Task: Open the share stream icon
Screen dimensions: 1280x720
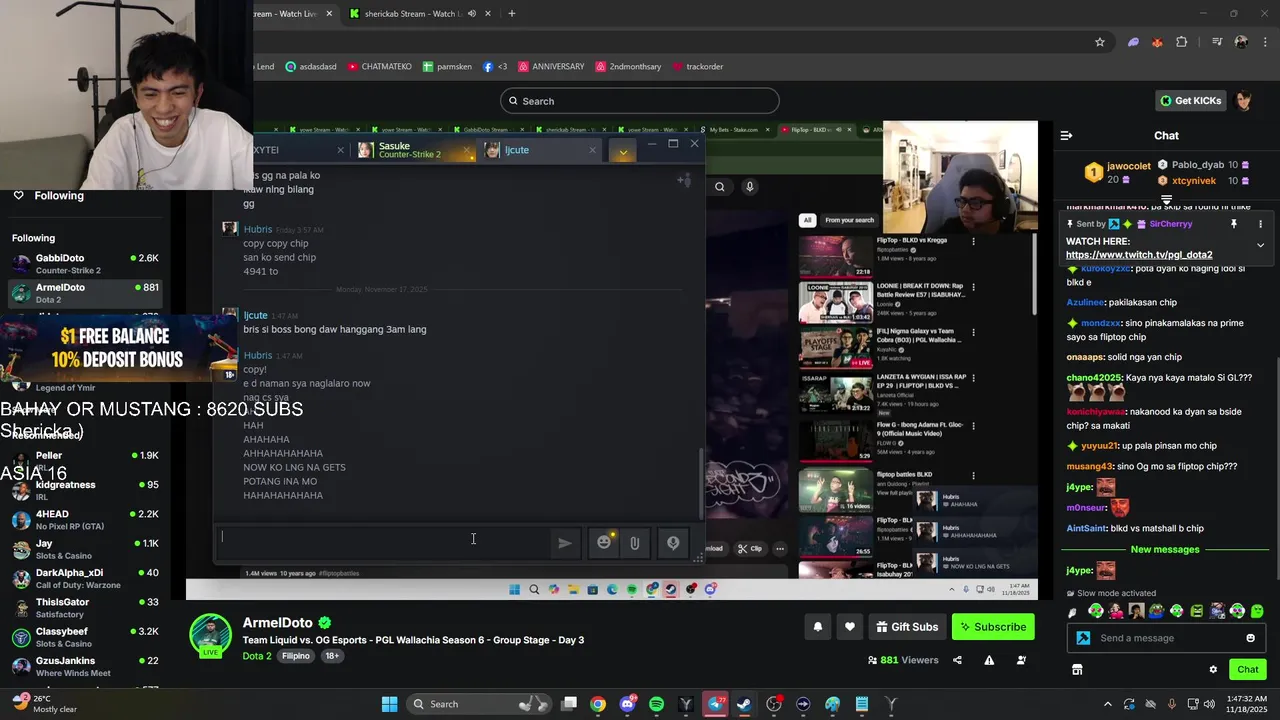Action: point(957,660)
